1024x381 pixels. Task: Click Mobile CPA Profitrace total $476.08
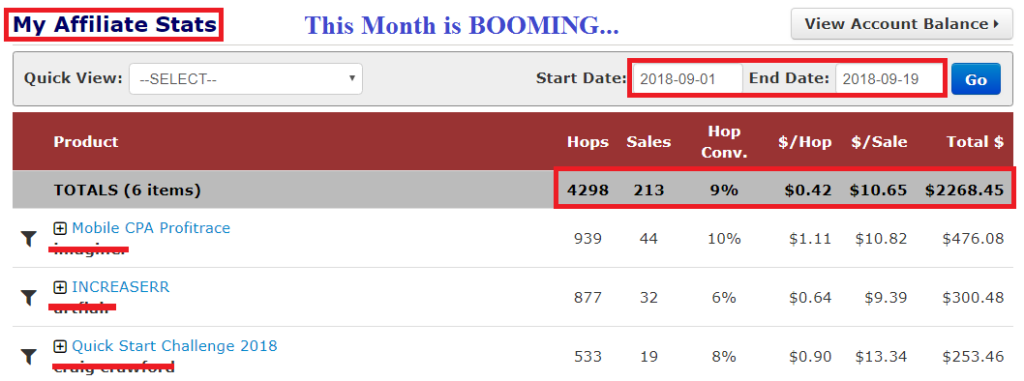click(973, 239)
